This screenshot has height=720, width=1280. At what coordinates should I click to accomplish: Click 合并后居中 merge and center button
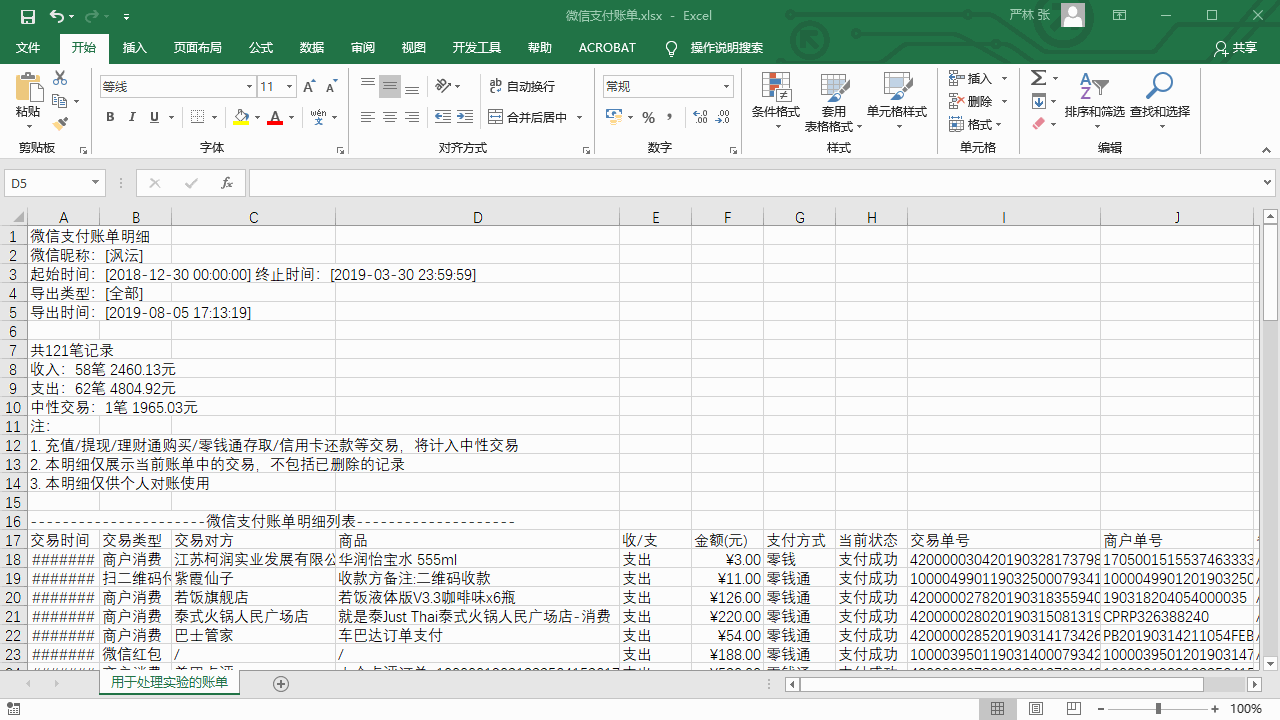coord(527,118)
